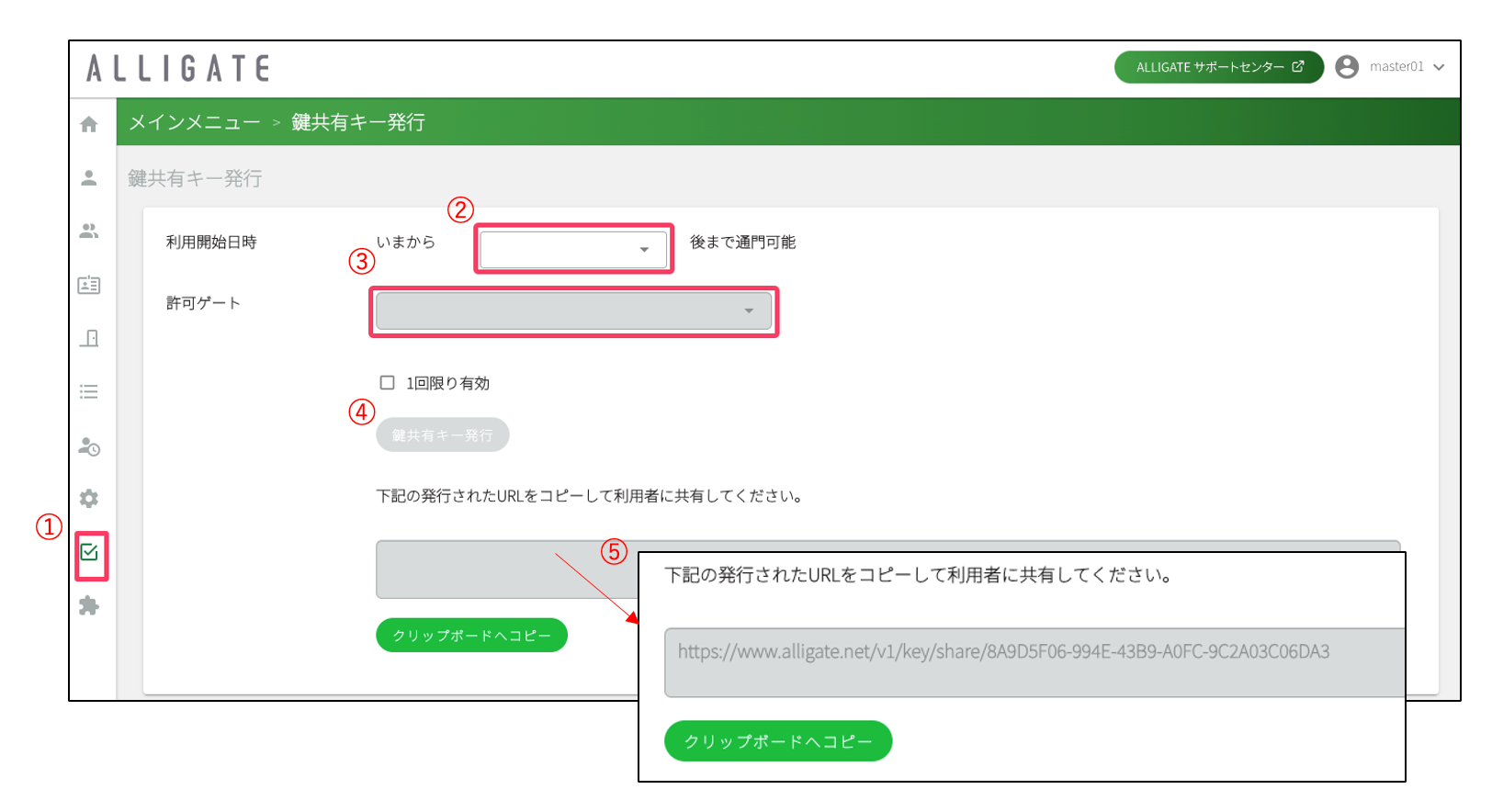
Task: Click the 後まで通門可能 text
Action: tap(742, 242)
